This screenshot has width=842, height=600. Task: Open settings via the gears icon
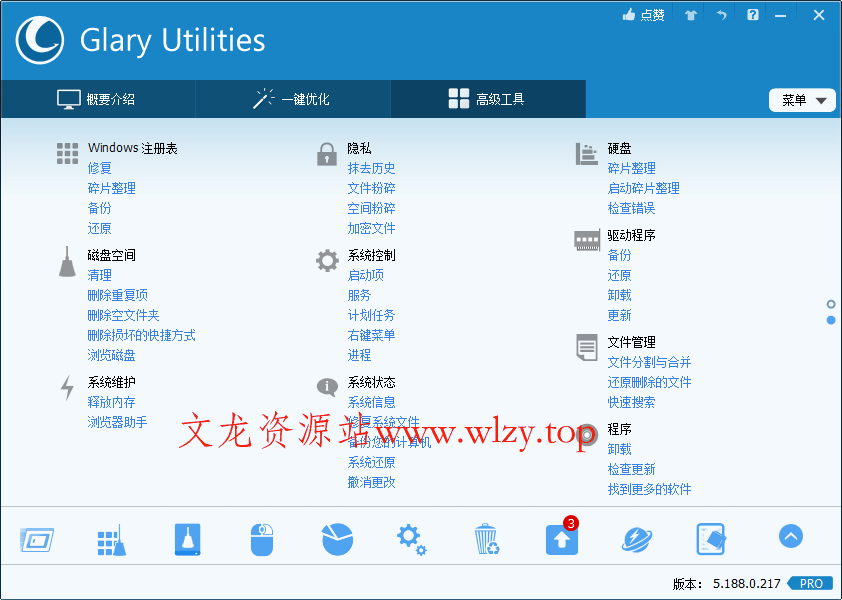[x=411, y=537]
